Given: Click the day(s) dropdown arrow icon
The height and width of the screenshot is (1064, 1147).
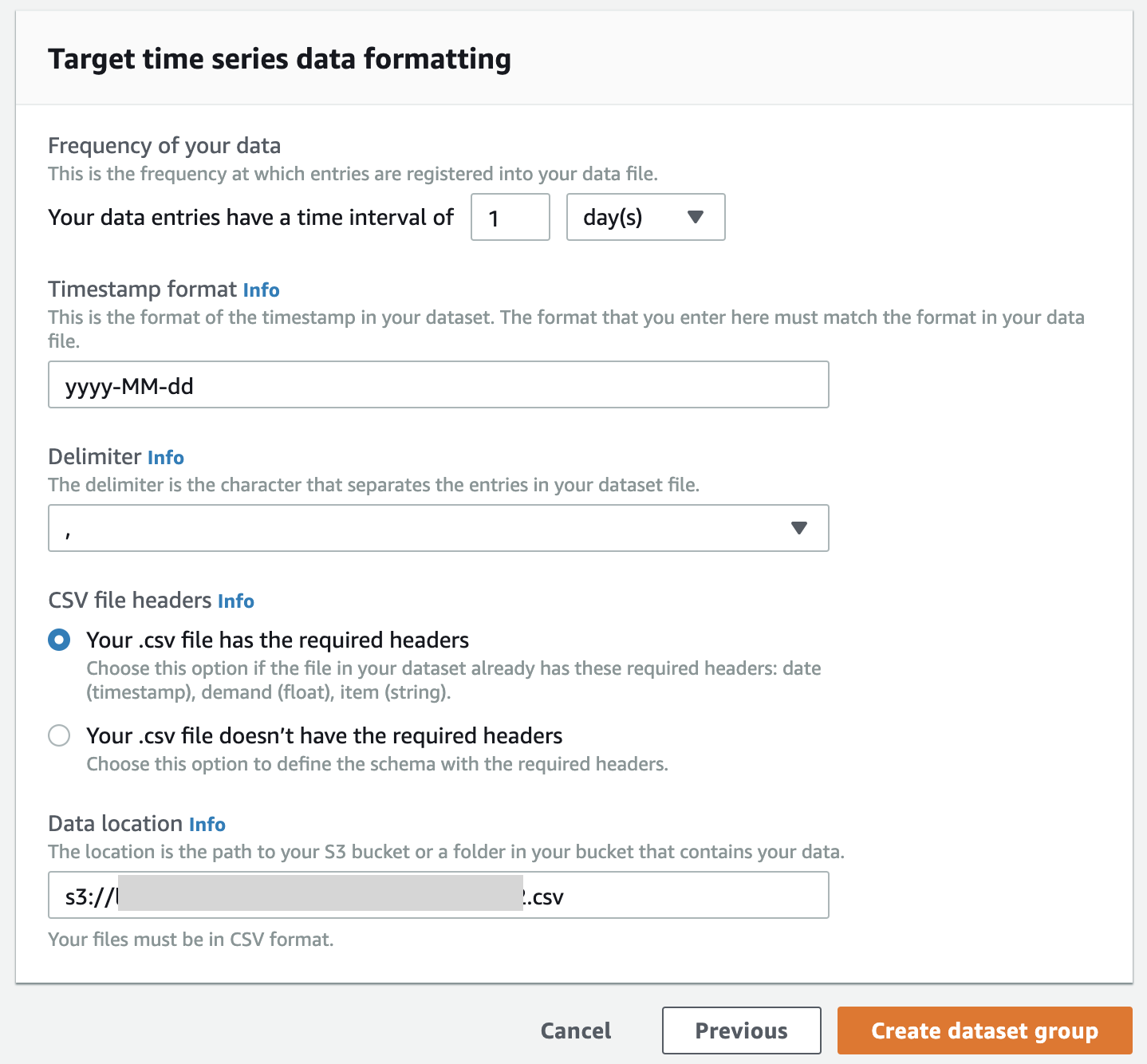Looking at the screenshot, I should pos(696,217).
